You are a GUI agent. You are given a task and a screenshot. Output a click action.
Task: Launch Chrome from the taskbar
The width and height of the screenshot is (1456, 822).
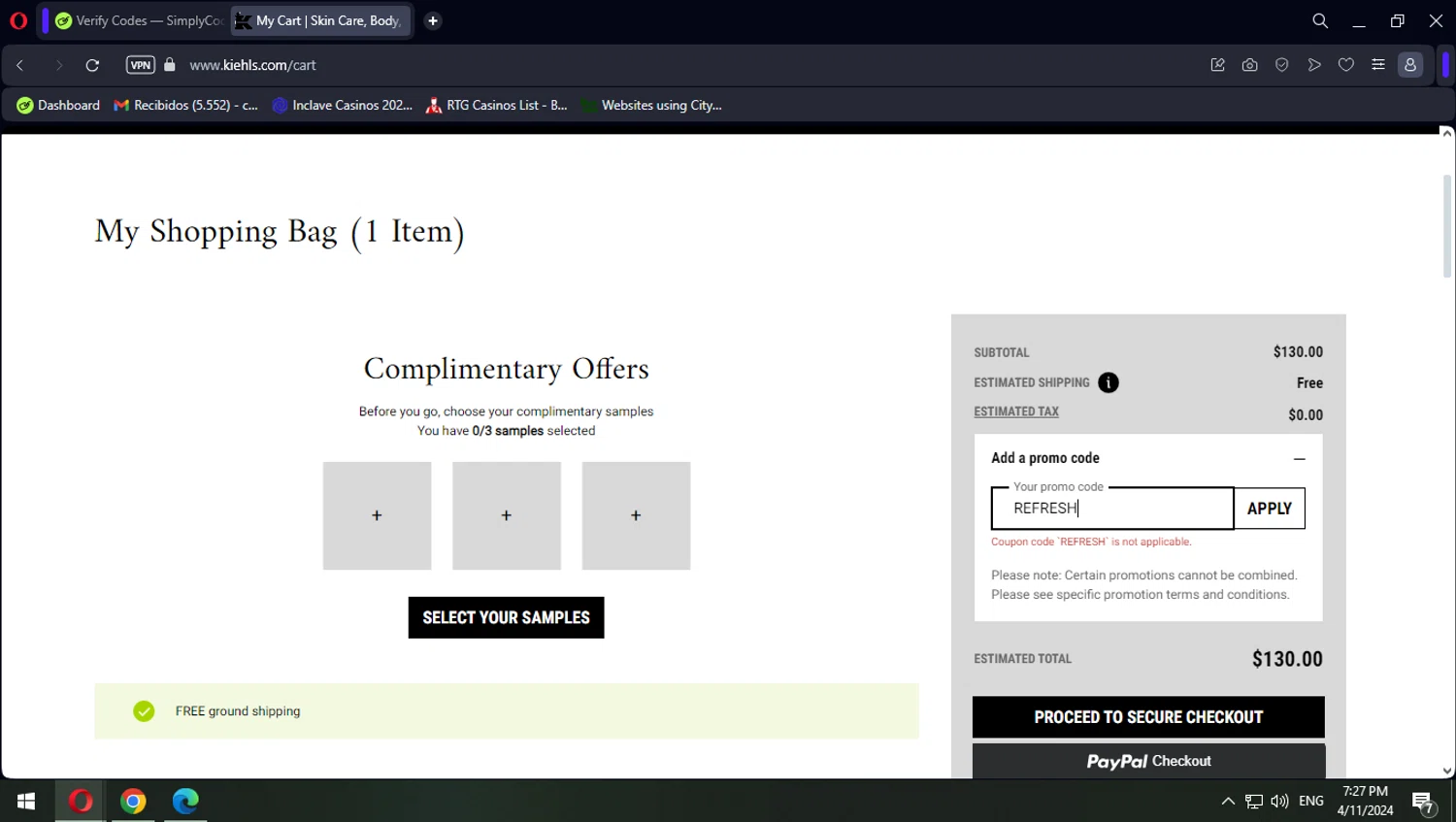coord(133,801)
